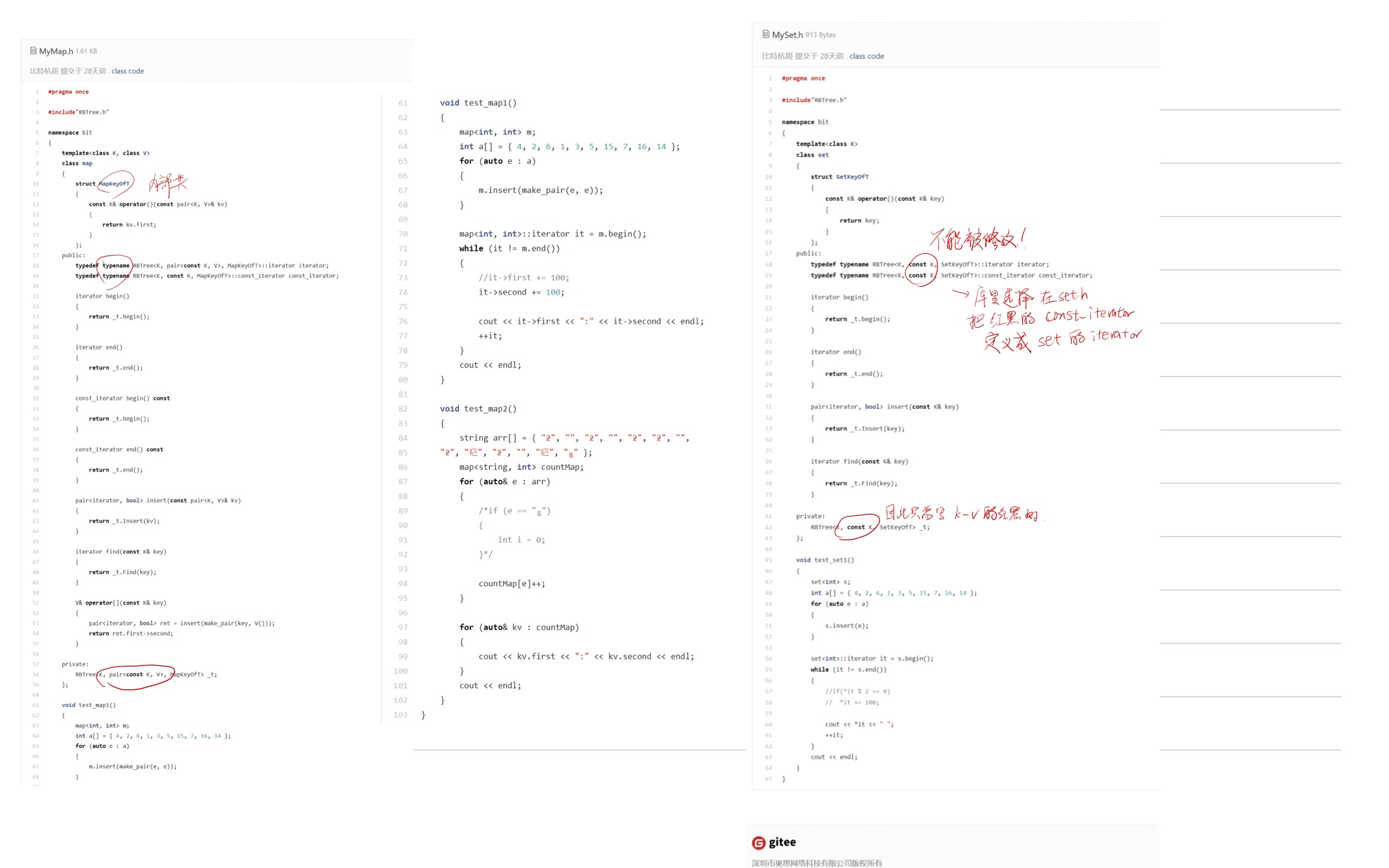
Task: Click the author name under MySet.h
Action: [x=777, y=56]
